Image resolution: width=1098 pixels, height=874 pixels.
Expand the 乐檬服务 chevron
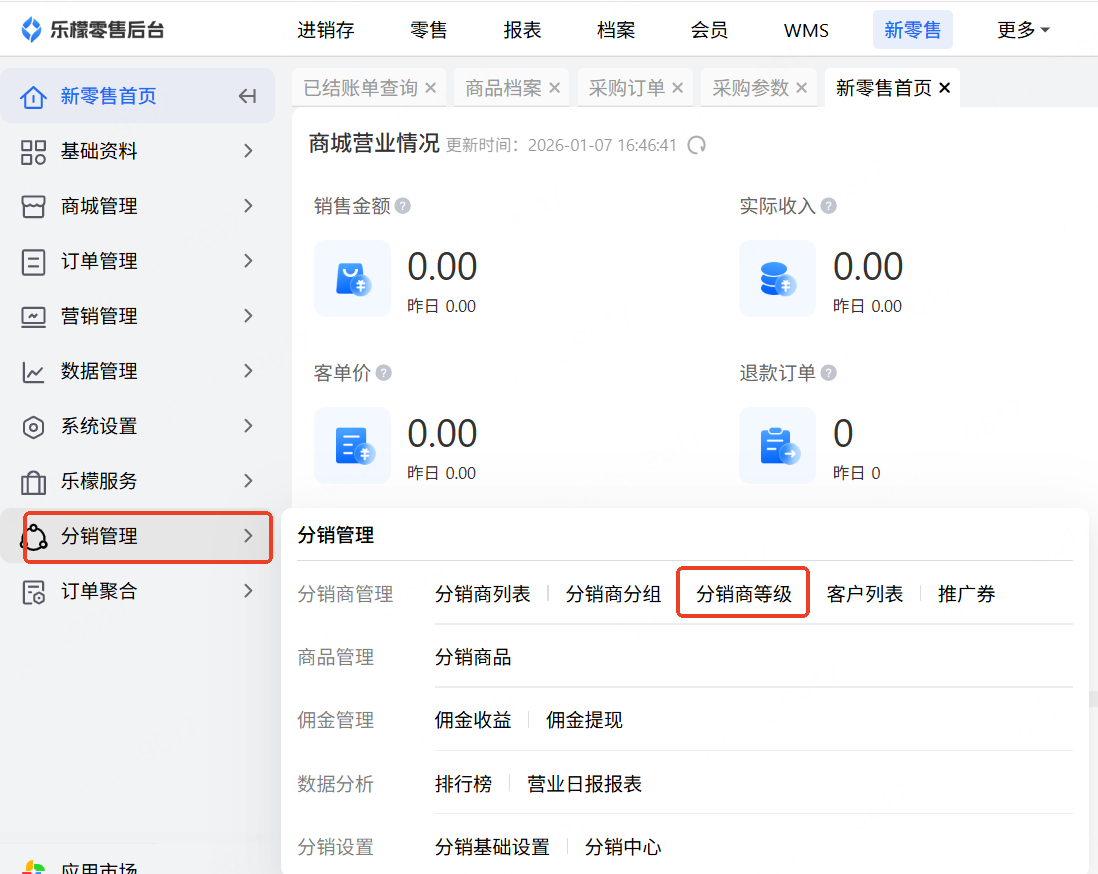[x=248, y=481]
